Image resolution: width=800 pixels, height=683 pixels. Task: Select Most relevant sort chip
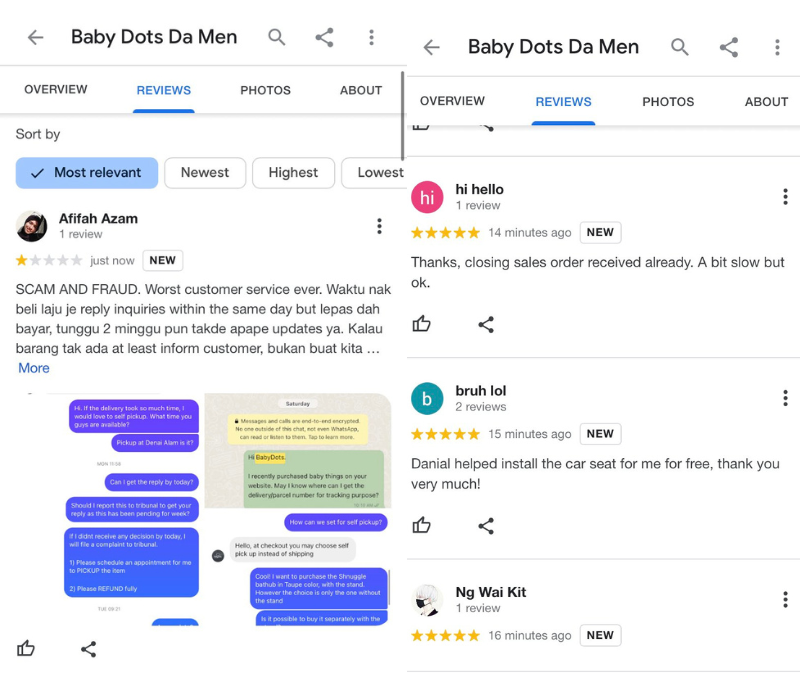point(87,173)
